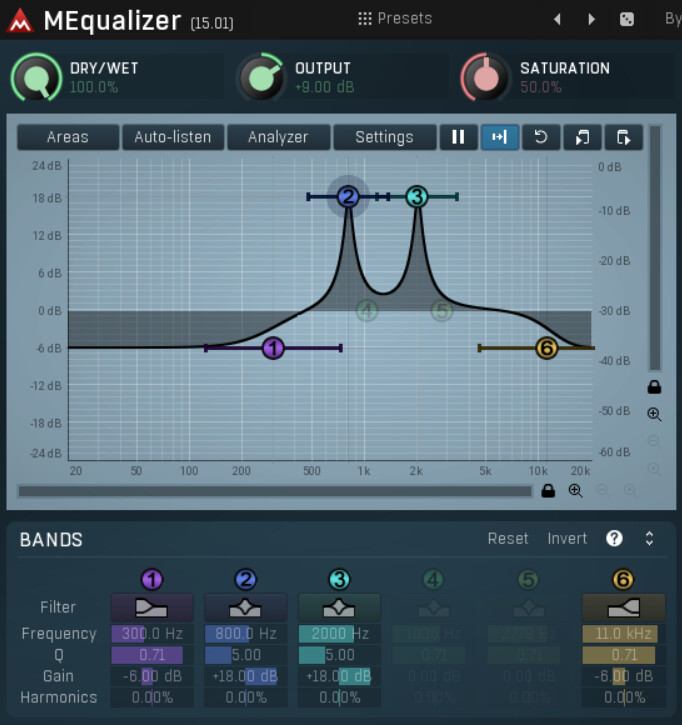Click the horizontal scrollbar under the graph
This screenshot has width=682, height=725.
click(x=275, y=491)
